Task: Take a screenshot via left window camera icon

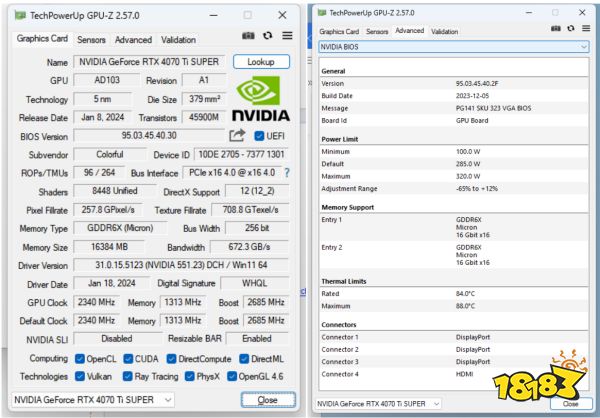Action: point(248,36)
